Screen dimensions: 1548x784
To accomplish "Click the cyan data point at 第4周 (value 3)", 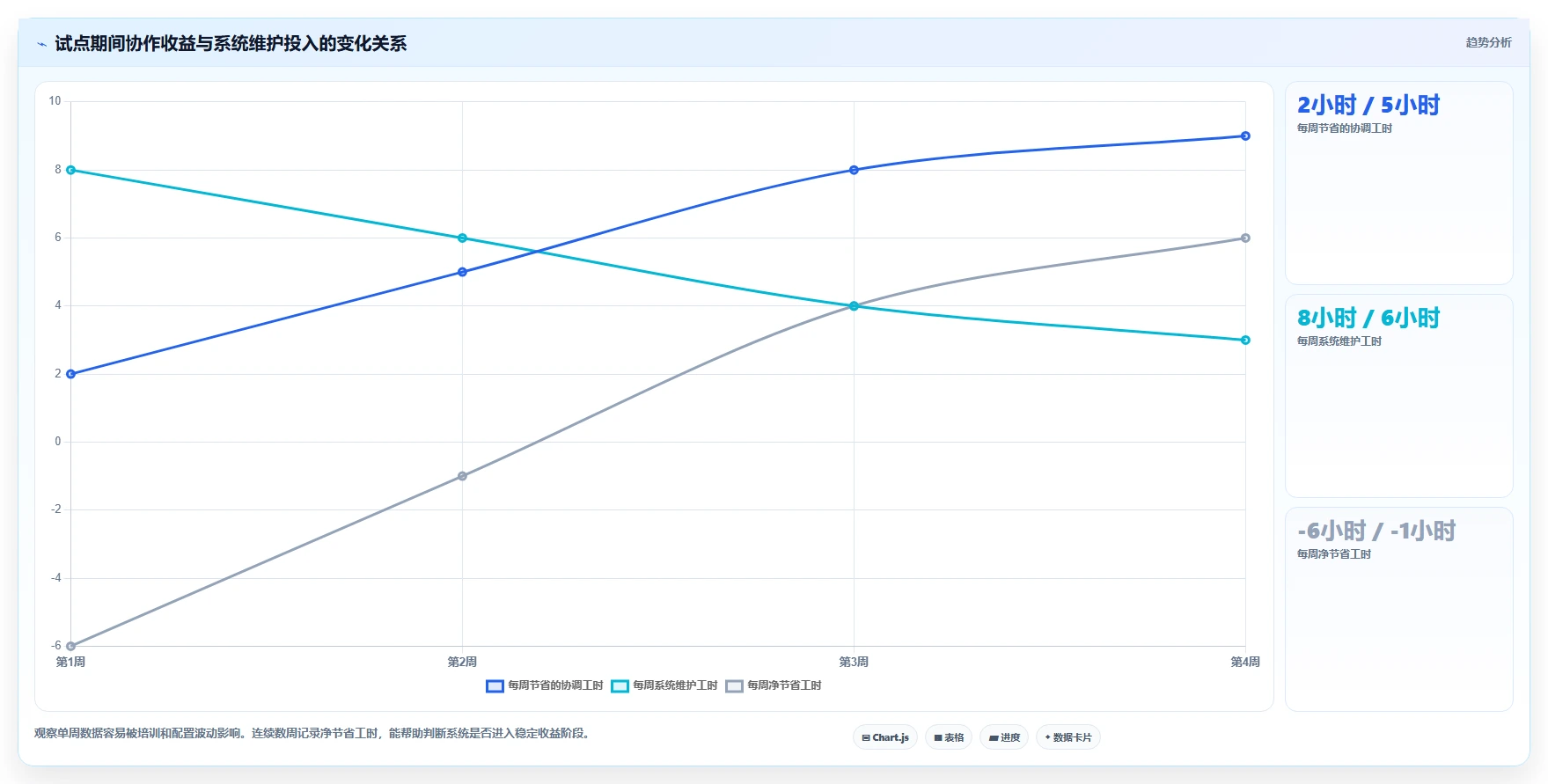I will 1245,340.
